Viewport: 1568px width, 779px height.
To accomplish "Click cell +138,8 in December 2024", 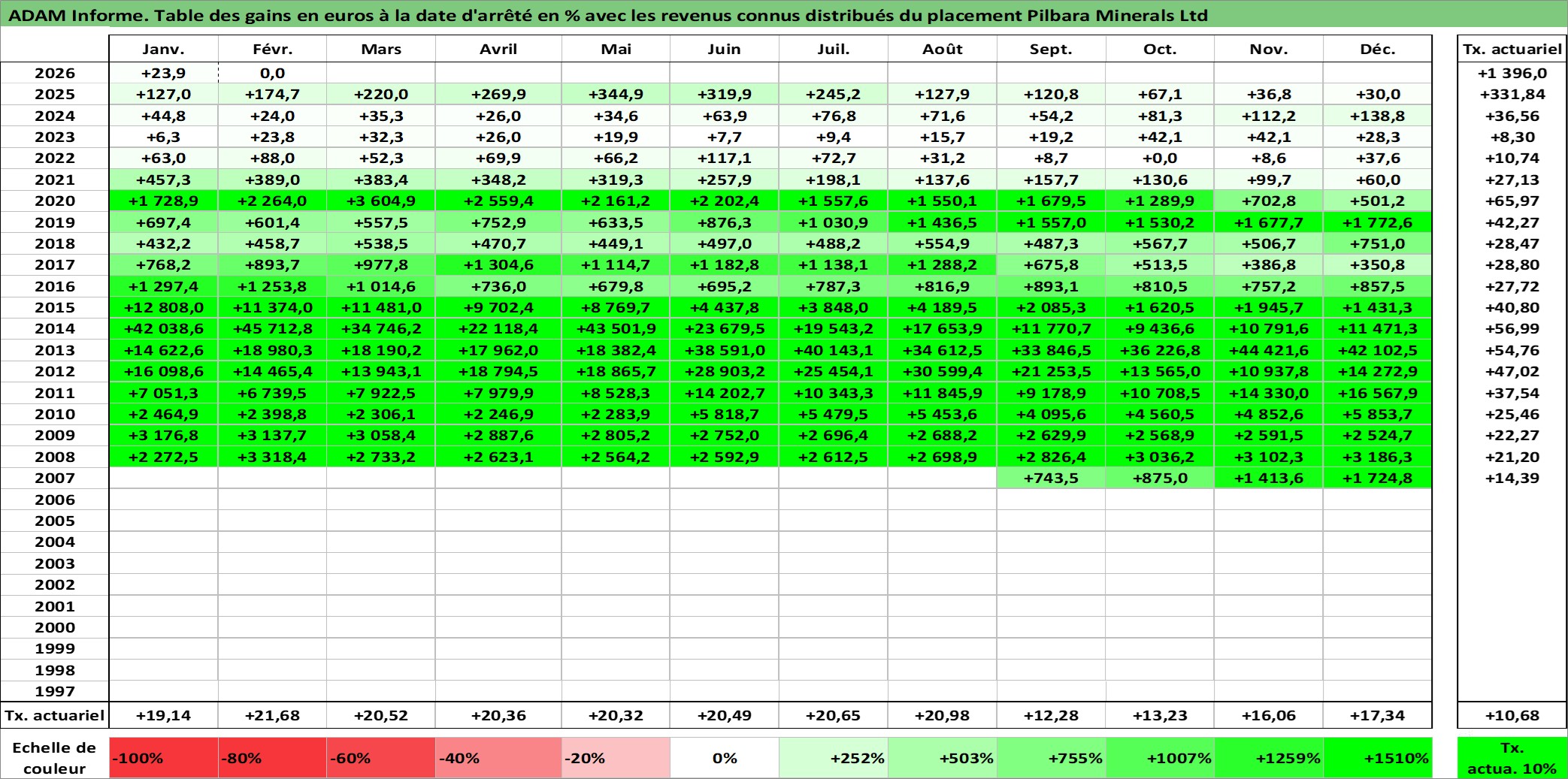I will 1377,116.
